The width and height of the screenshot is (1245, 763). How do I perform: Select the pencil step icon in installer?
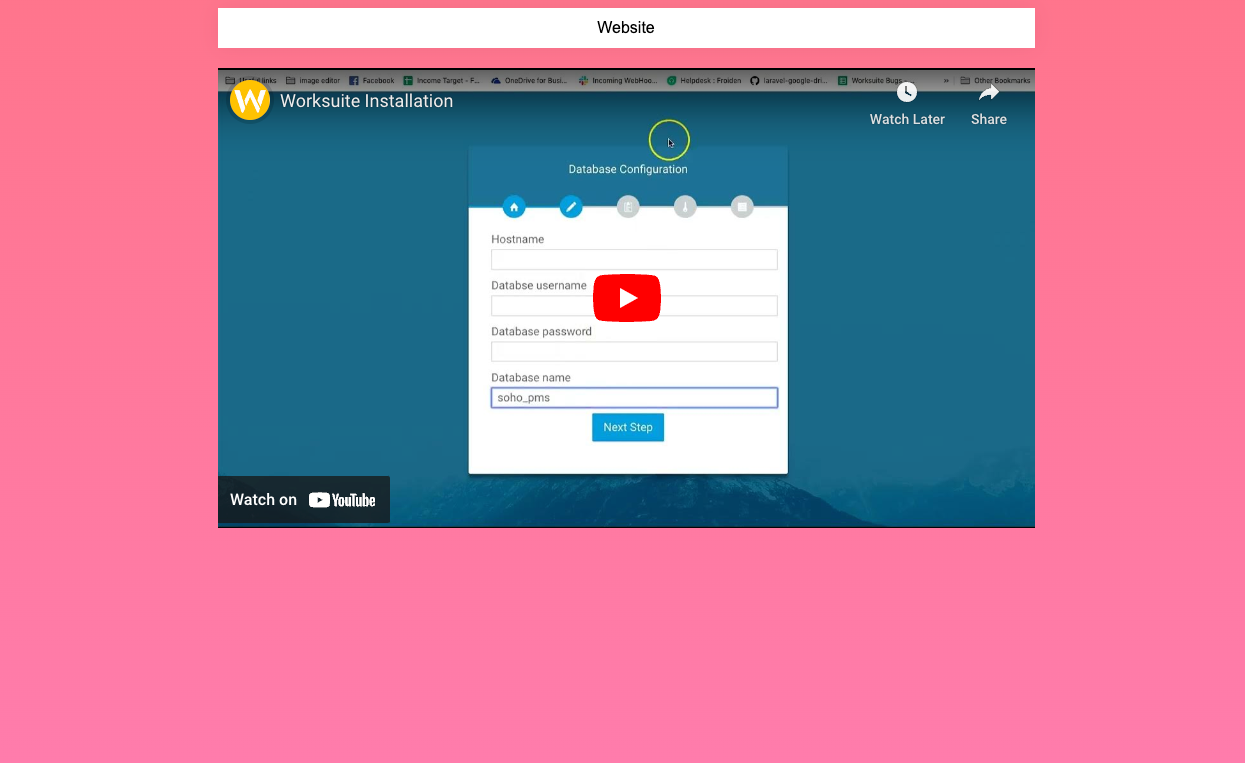point(571,207)
